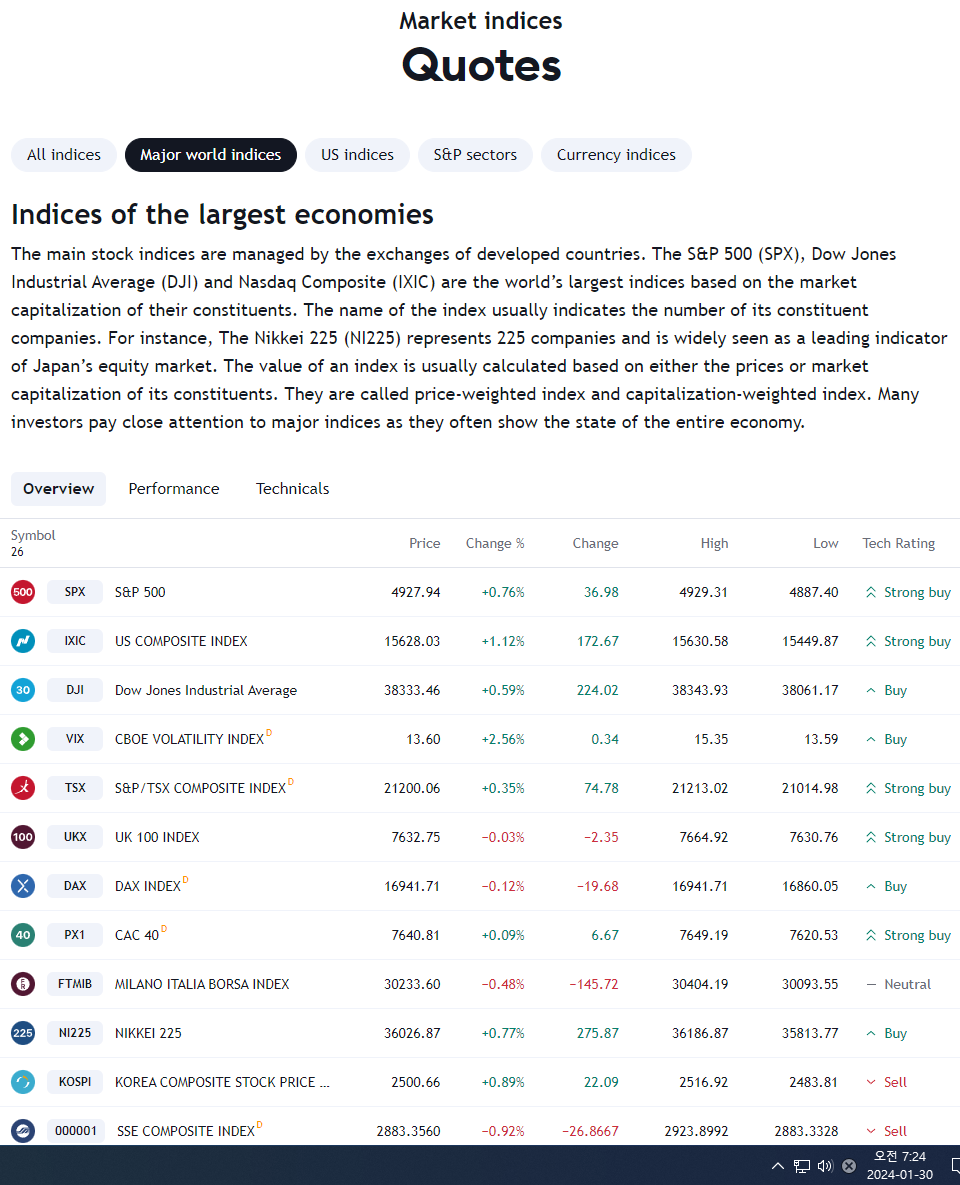
Task: Click the NI225 blue 225 logo icon
Action: click(x=23, y=1033)
